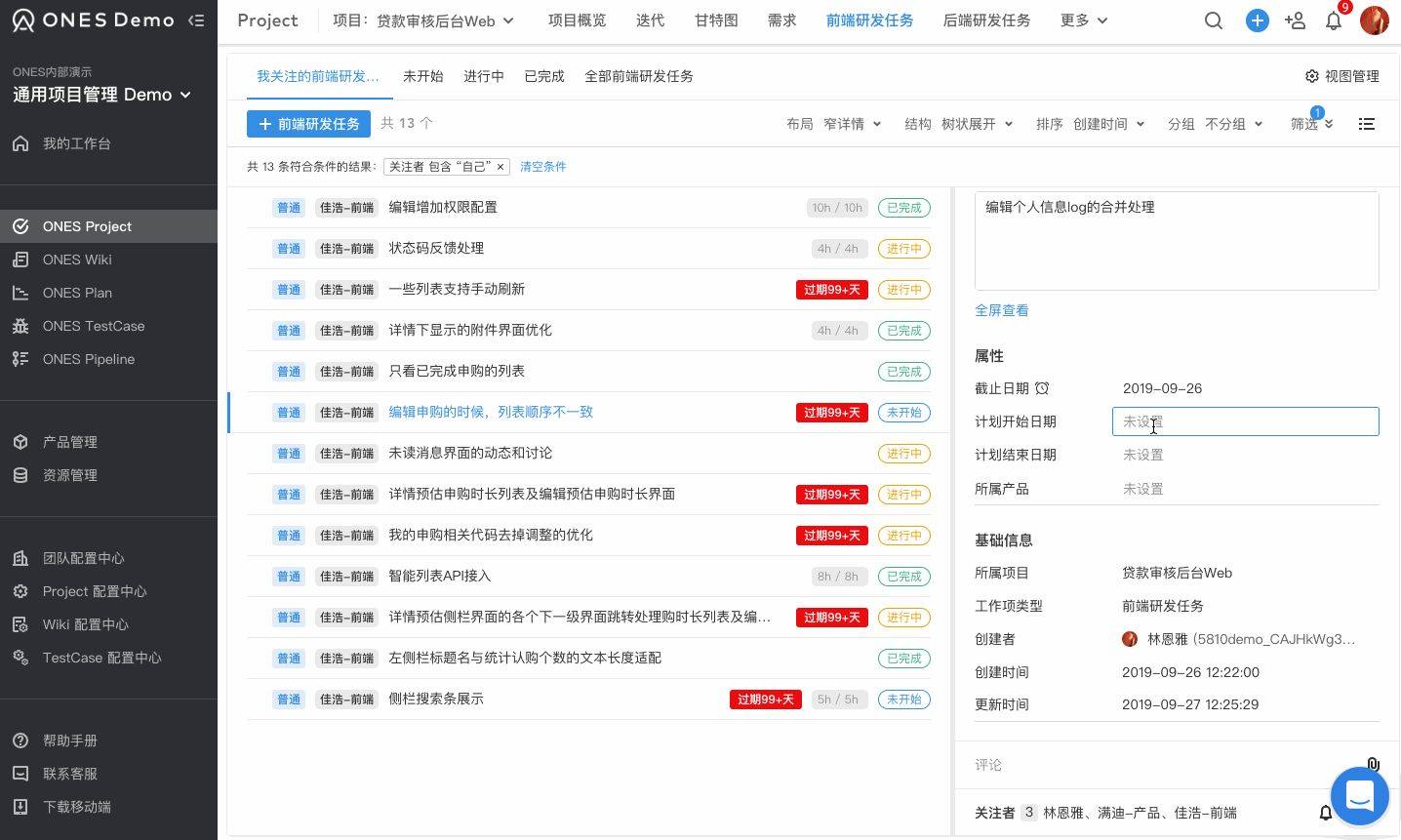Image resolution: width=1401 pixels, height=840 pixels.
Task: Open the task 未读消息界面的动态和讨论
Action: point(470,453)
